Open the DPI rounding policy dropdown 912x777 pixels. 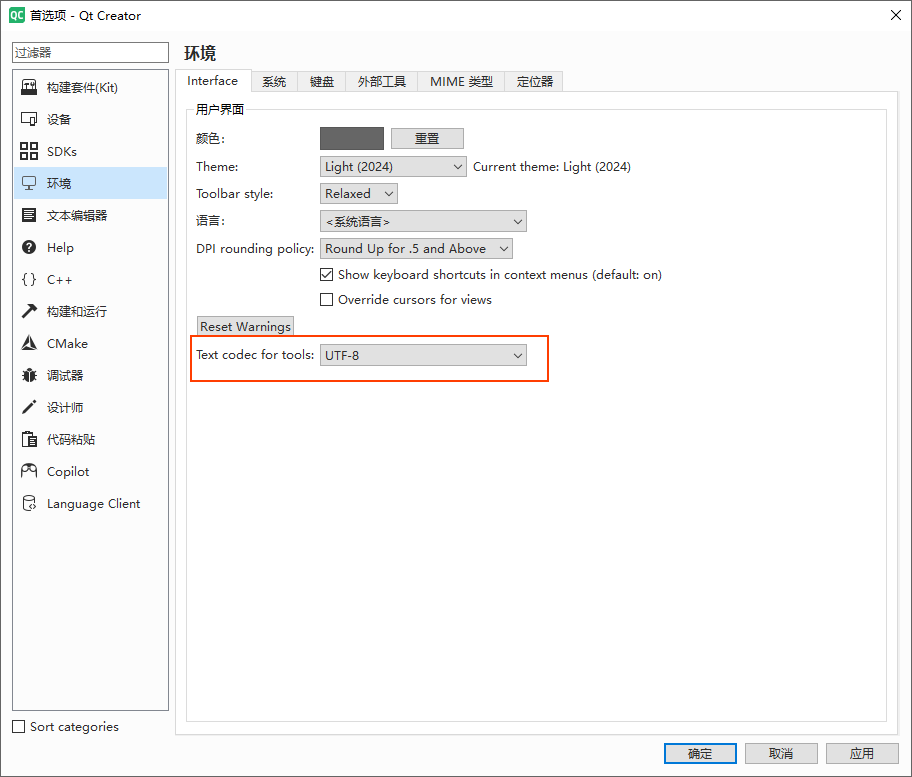point(416,249)
